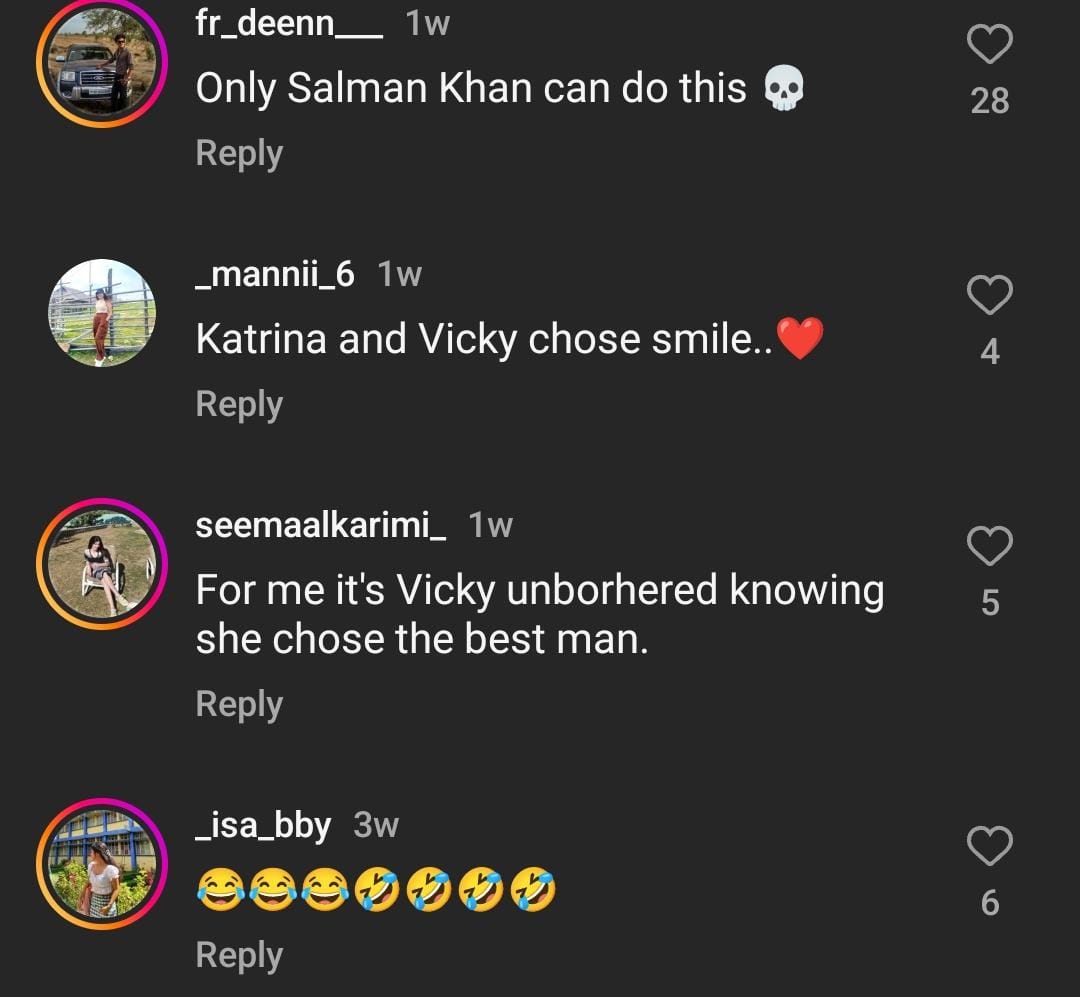The width and height of the screenshot is (1080, 997).
Task: Go to seemaalkarimi_ username profile
Action: pos(321,525)
